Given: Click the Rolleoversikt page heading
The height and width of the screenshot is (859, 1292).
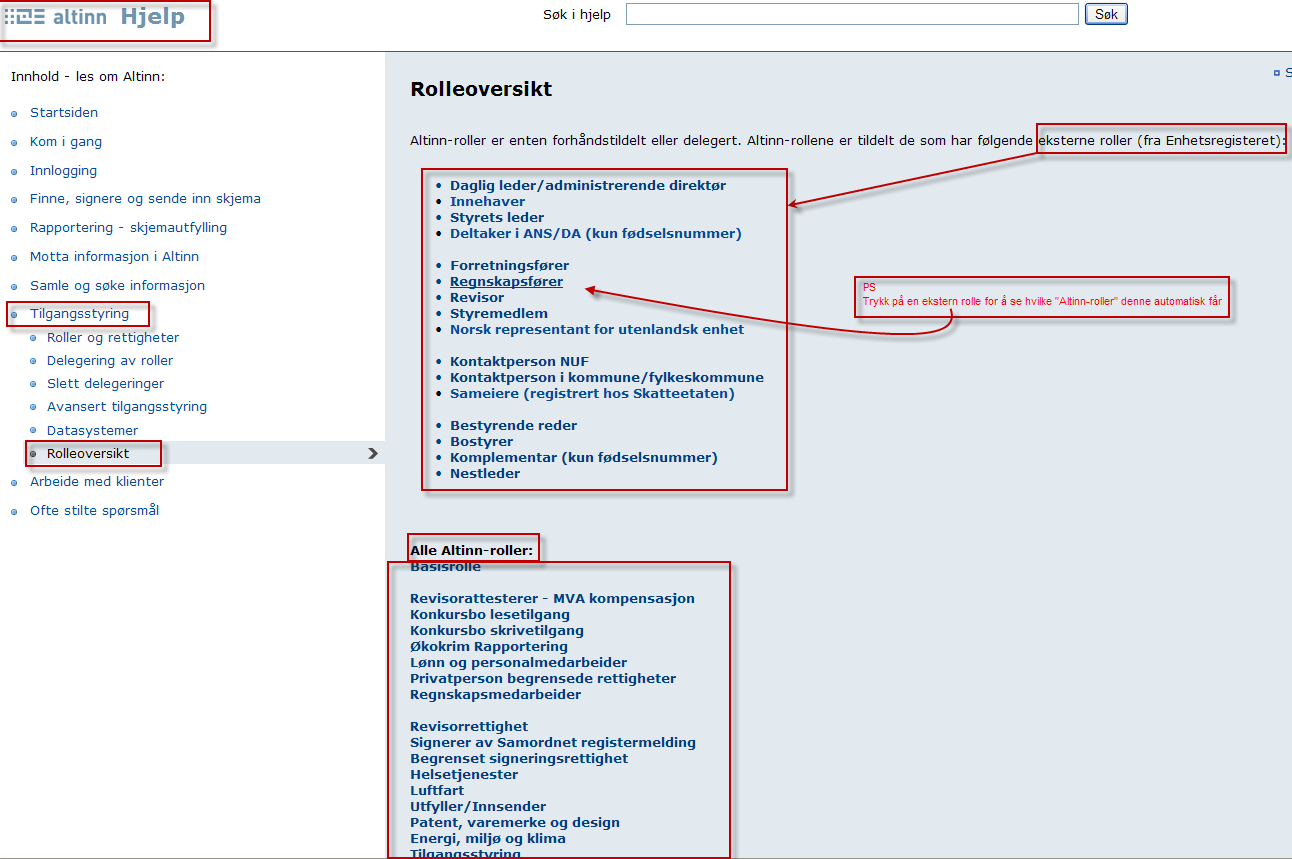Looking at the screenshot, I should pos(481,90).
